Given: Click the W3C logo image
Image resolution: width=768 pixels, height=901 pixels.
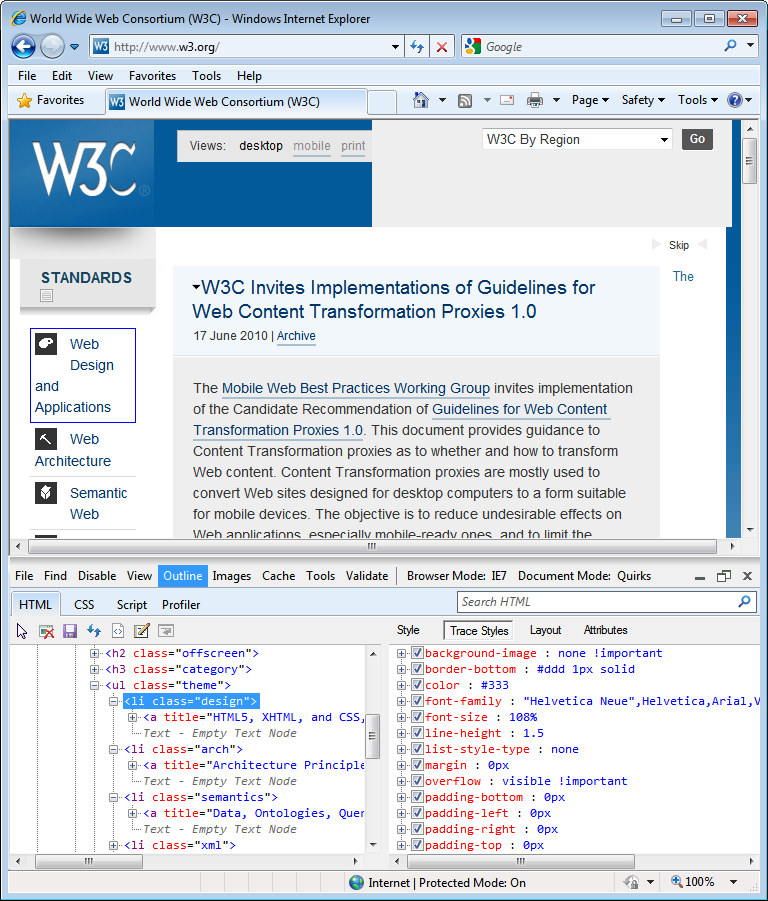Looking at the screenshot, I should pyautogui.click(x=90, y=169).
